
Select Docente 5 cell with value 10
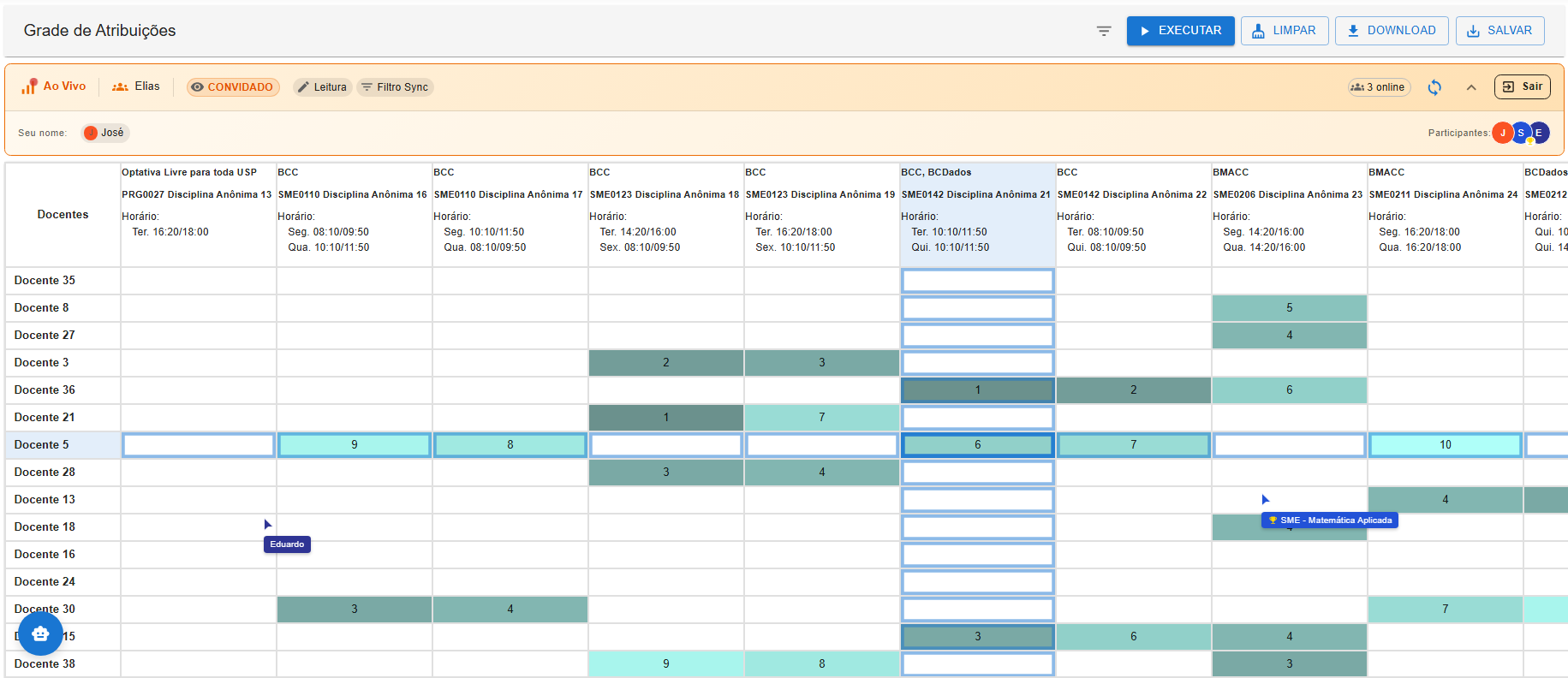pos(1446,445)
